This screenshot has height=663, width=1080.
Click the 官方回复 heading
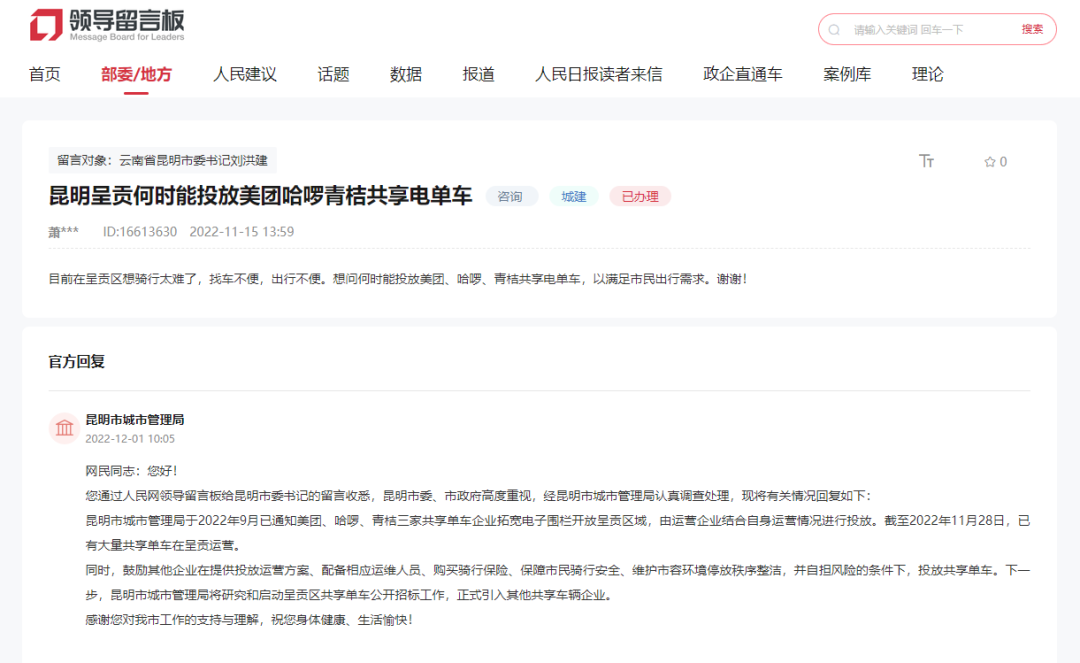76,361
